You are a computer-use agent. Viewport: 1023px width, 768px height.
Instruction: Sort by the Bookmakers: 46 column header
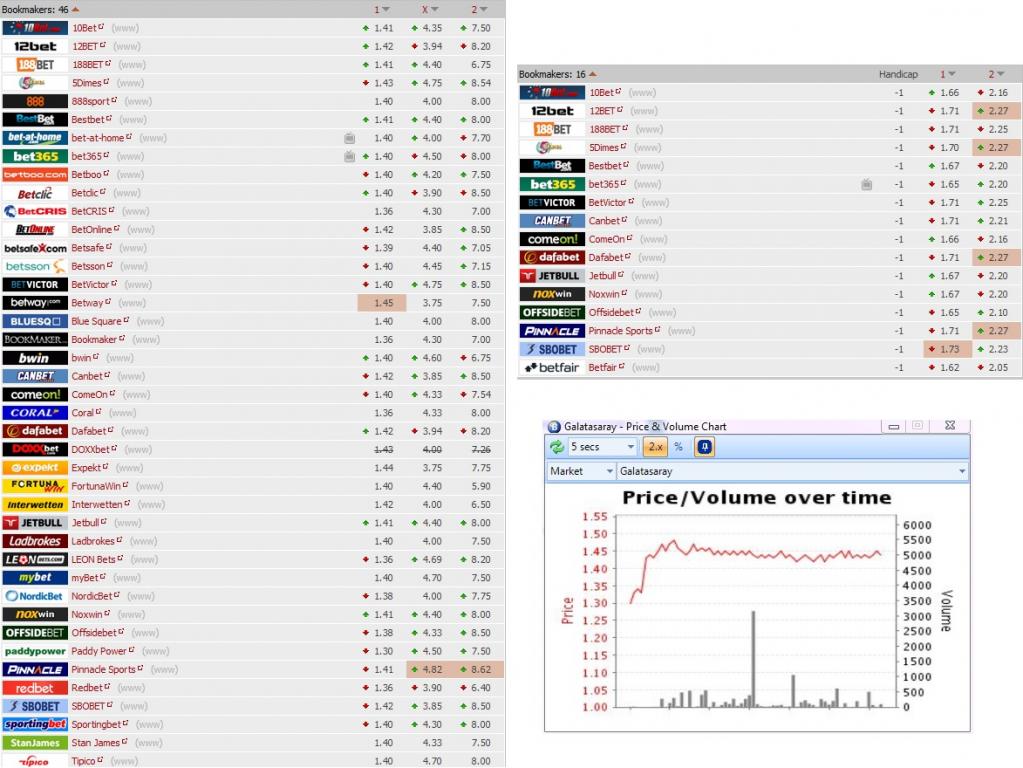click(x=40, y=9)
